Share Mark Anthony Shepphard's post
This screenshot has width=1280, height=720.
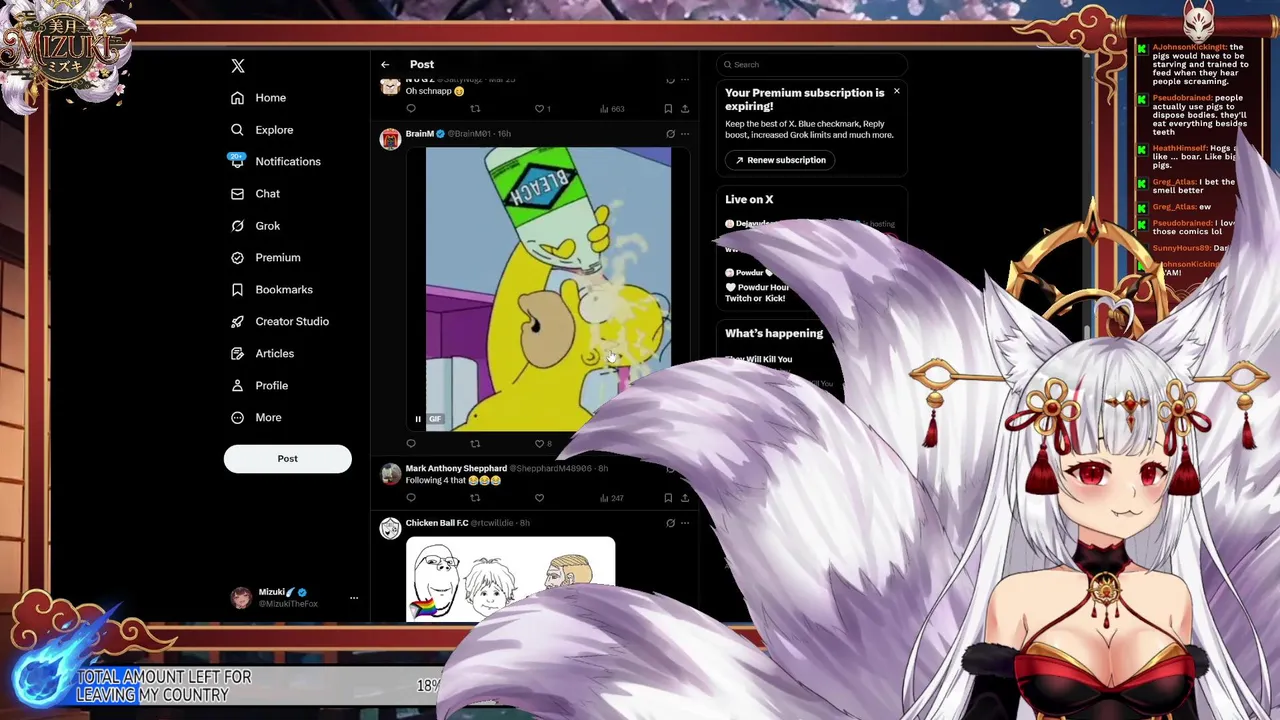point(685,498)
